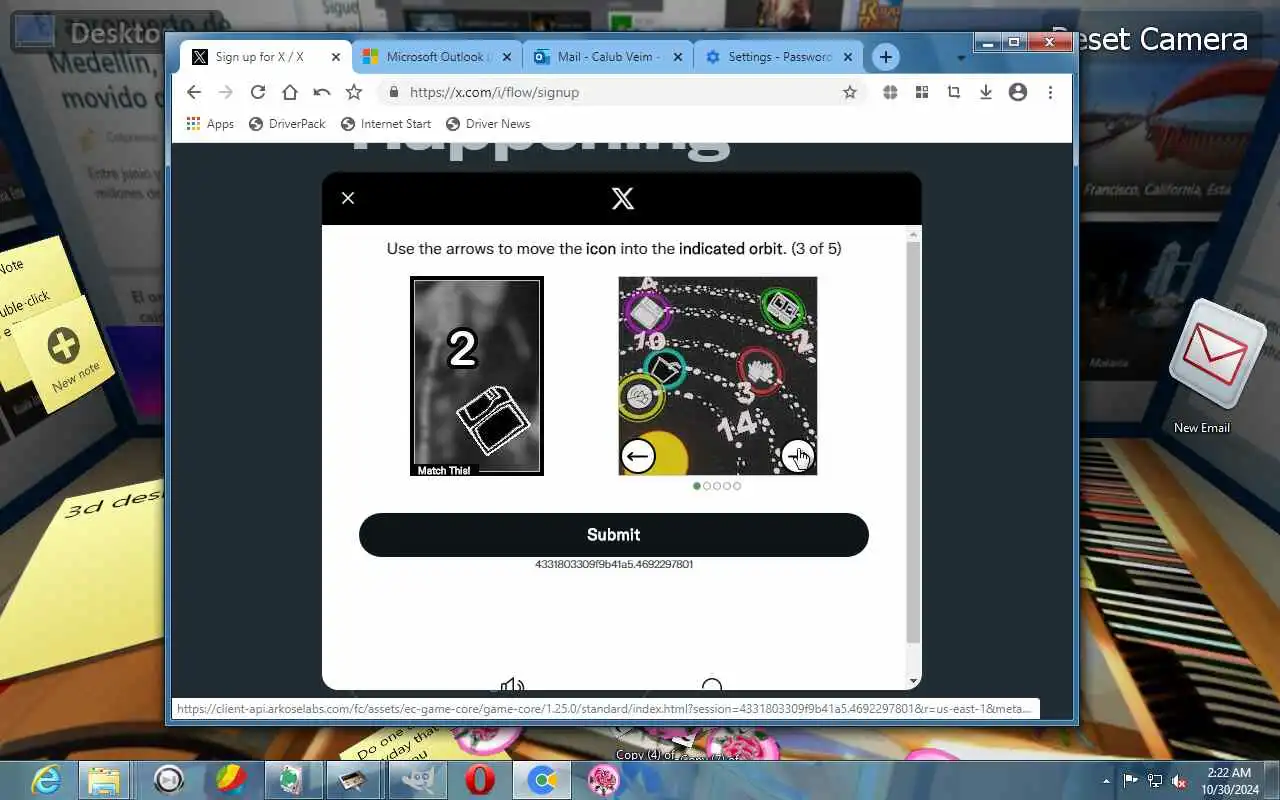The image size is (1280, 800).
Task: Open the DriverPack bookmark
Action: click(x=287, y=124)
